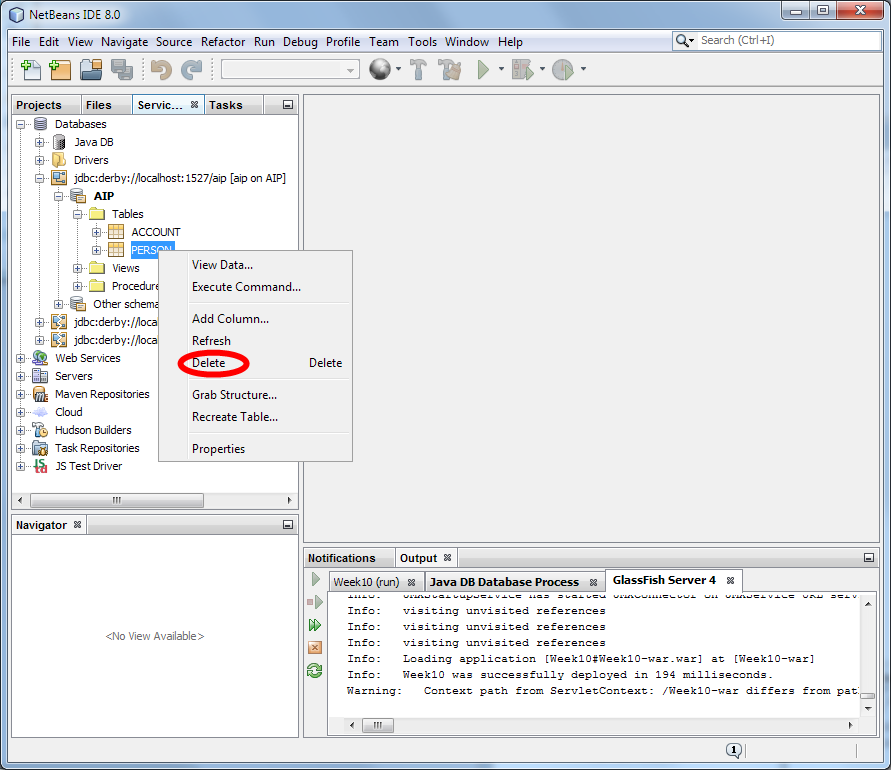Click the Search (Ctrl+I) field
Viewport: 891px width, 770px height.
coord(789,40)
